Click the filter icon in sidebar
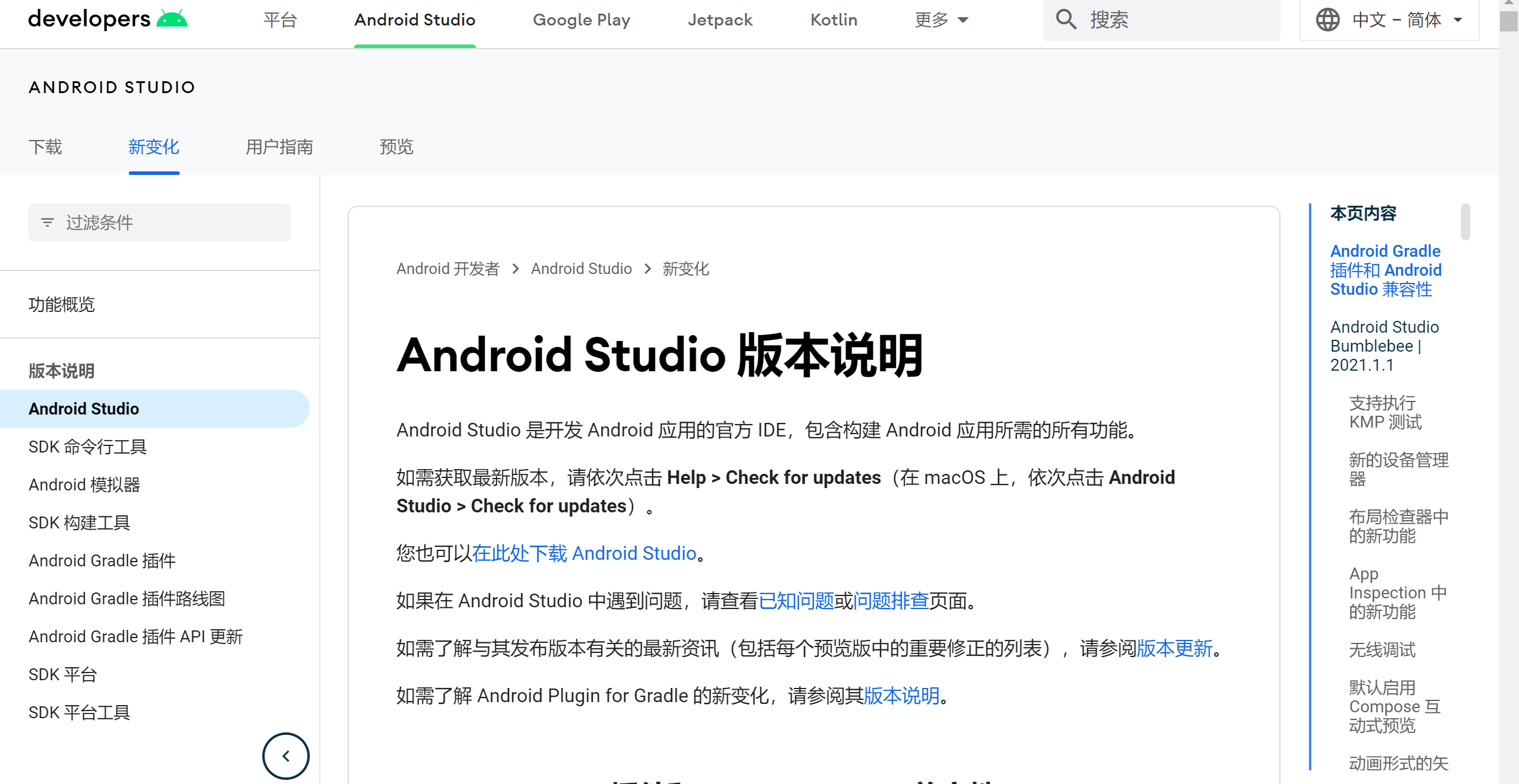The width and height of the screenshot is (1519, 784). pyautogui.click(x=47, y=222)
